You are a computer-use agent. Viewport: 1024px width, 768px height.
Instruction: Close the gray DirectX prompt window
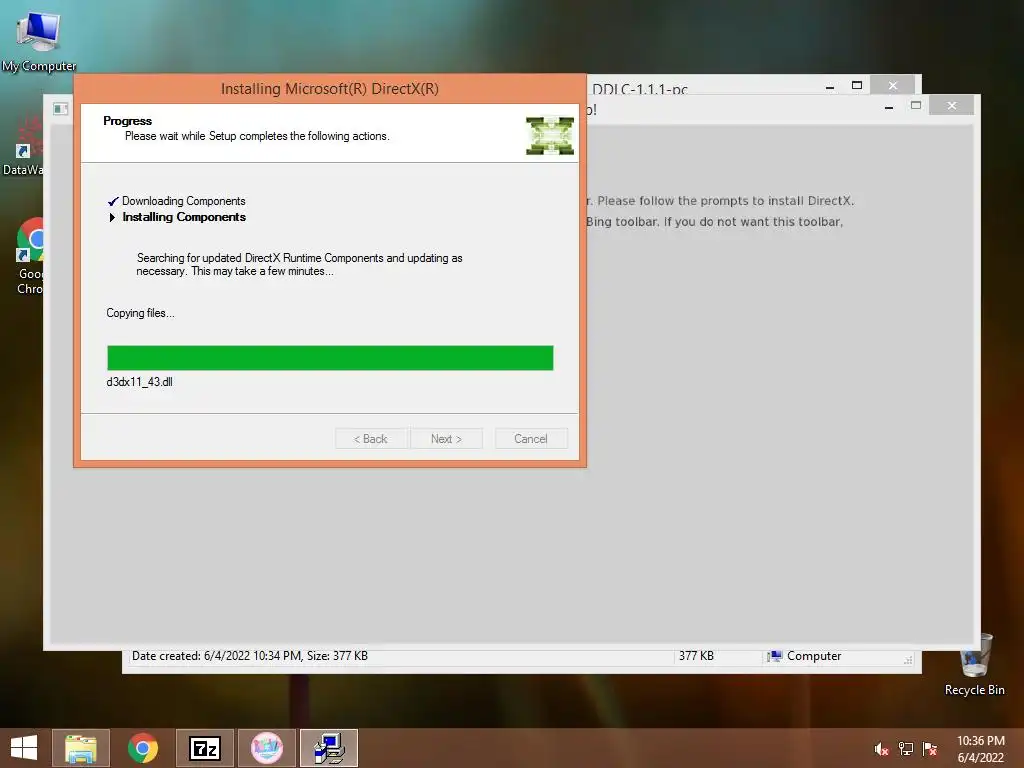[x=952, y=106]
